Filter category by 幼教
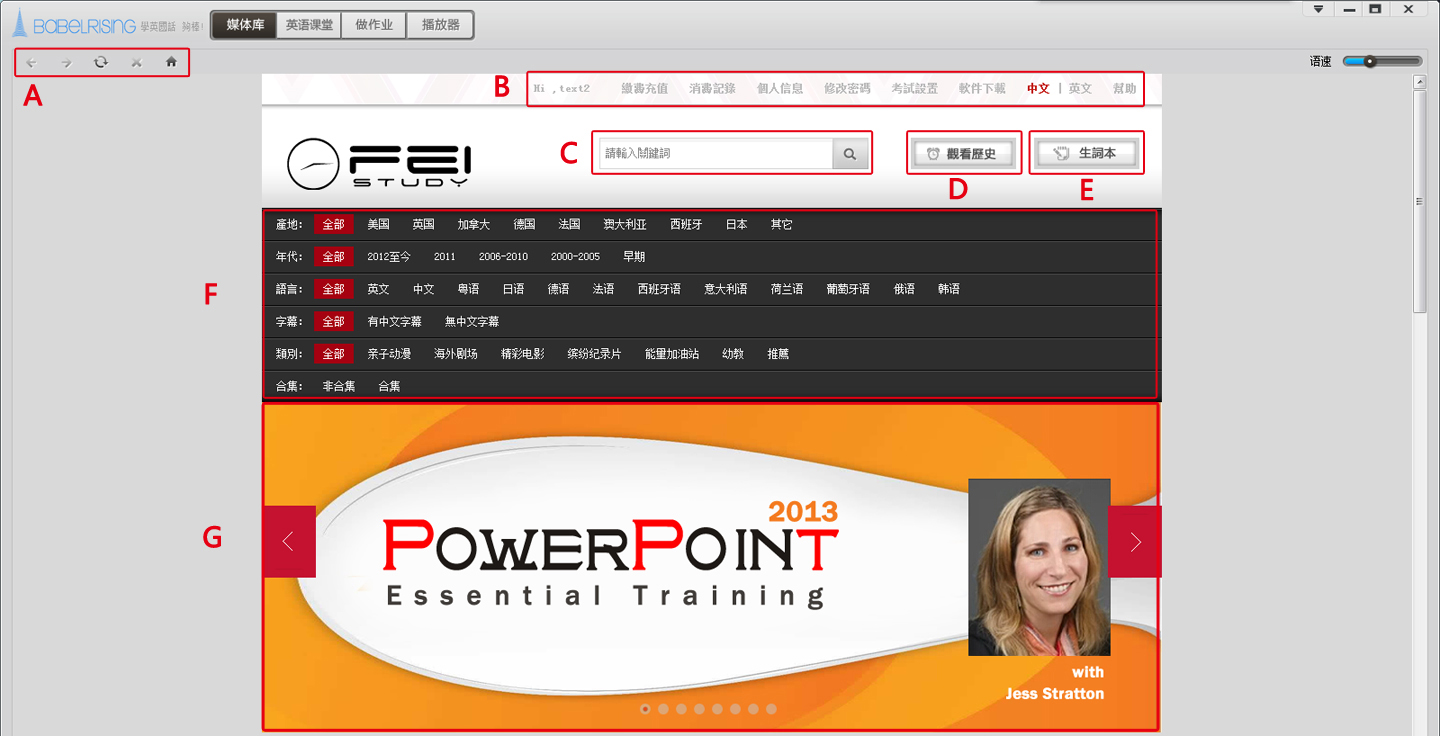The width and height of the screenshot is (1440, 736). click(x=733, y=354)
